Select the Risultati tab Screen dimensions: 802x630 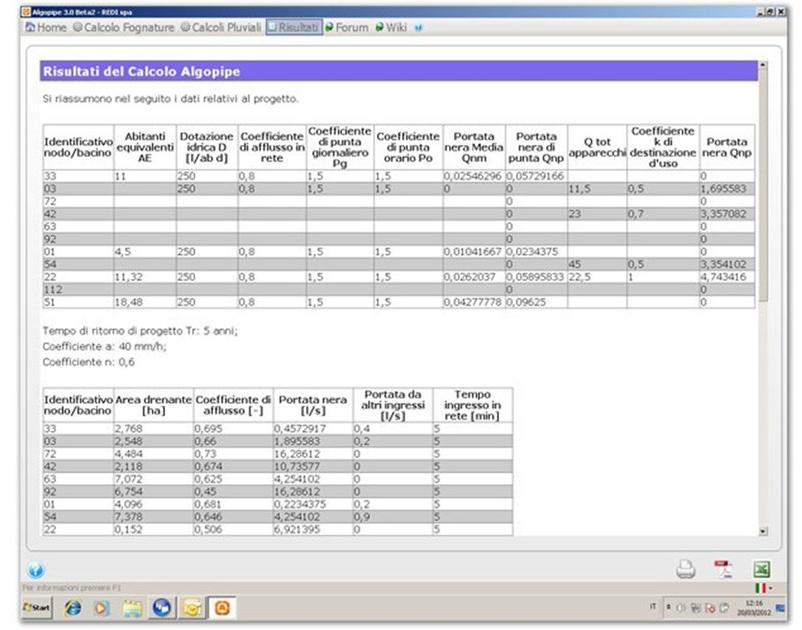tap(294, 27)
